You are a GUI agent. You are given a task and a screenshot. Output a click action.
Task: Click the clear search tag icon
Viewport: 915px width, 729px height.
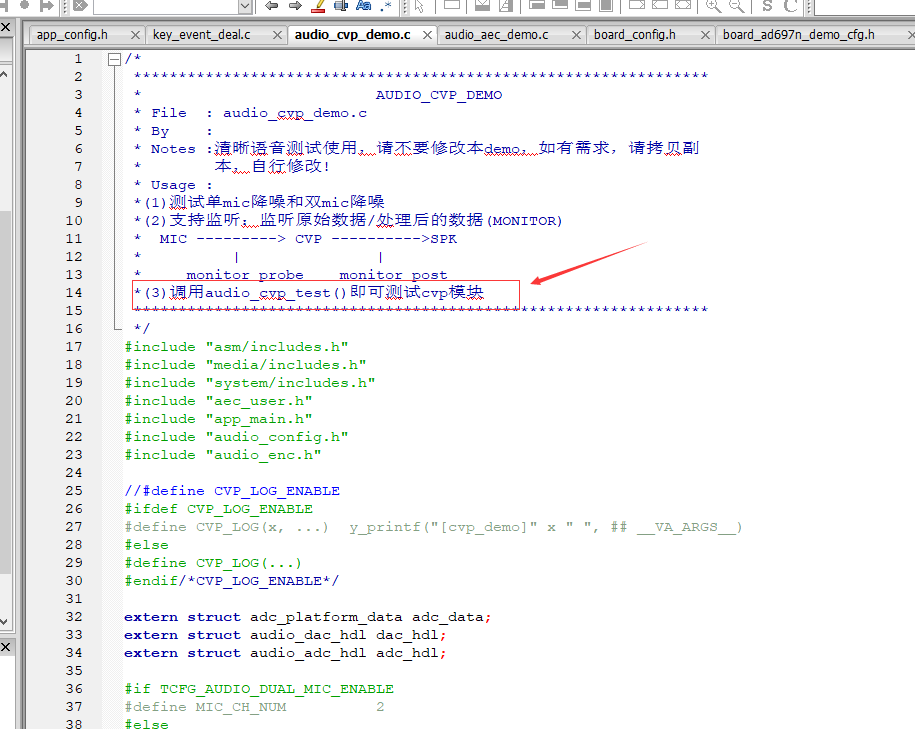[81, 6]
